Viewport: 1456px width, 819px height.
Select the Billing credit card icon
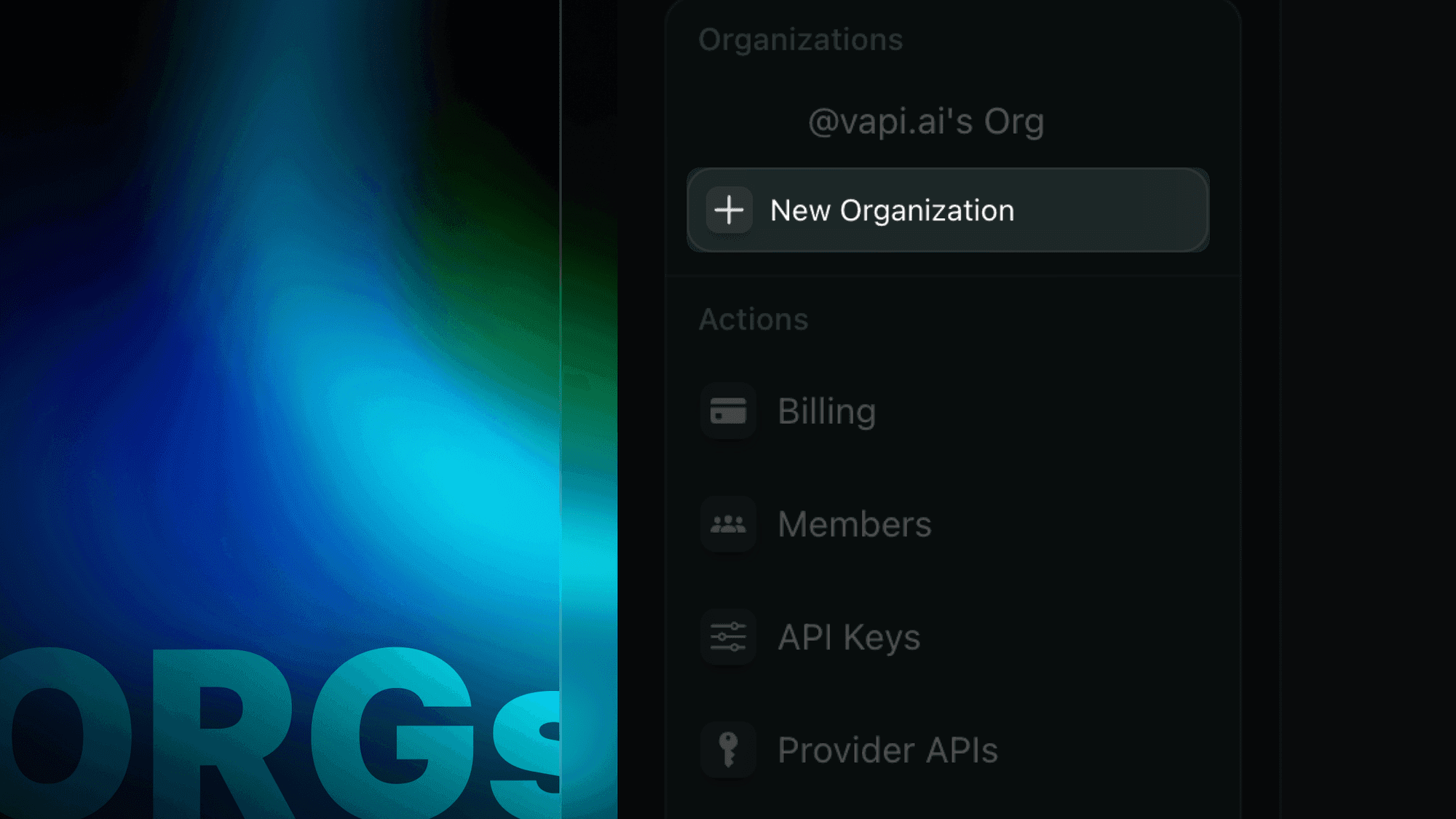(728, 410)
